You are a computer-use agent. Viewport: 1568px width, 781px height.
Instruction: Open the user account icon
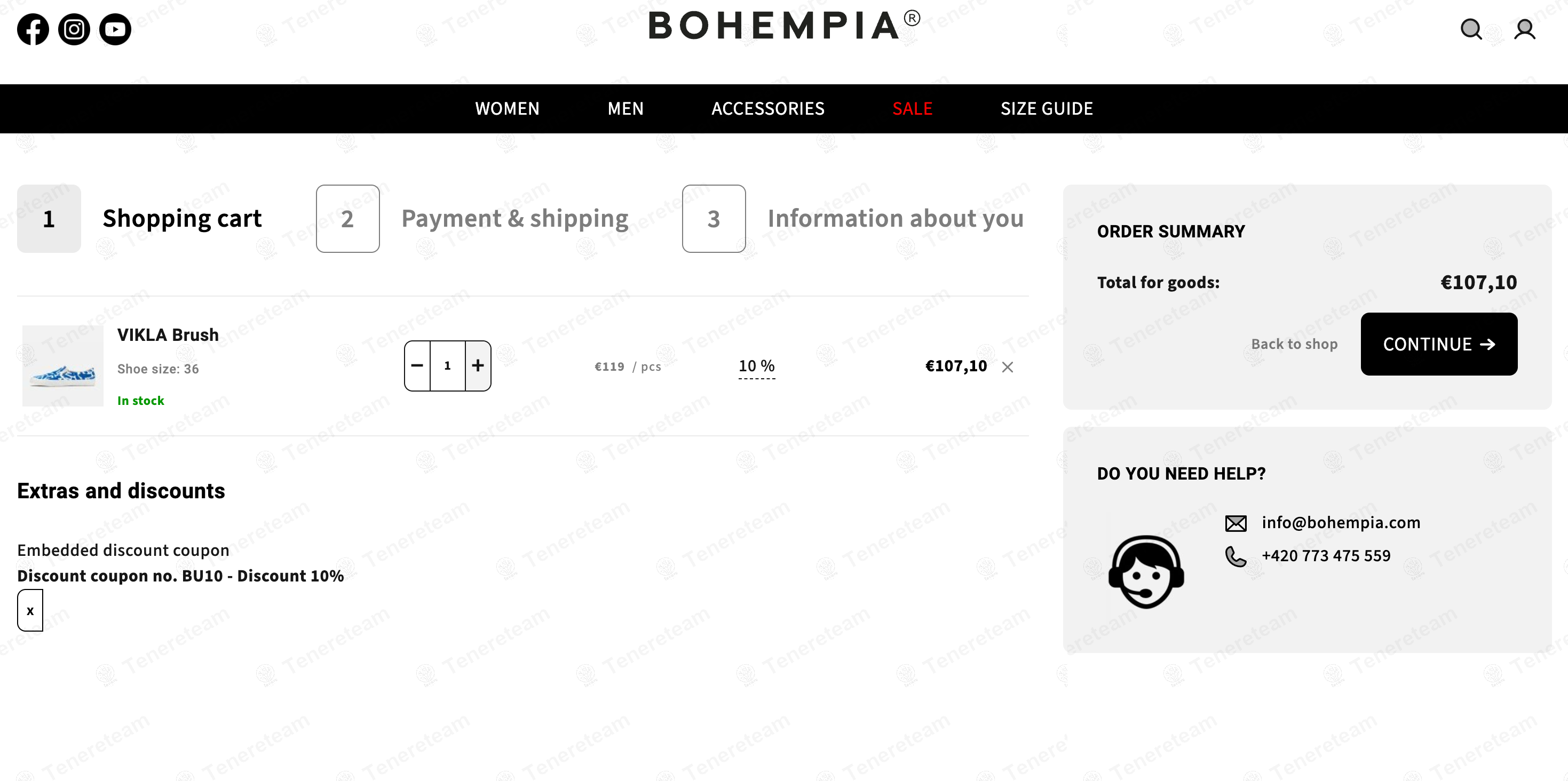(1524, 29)
